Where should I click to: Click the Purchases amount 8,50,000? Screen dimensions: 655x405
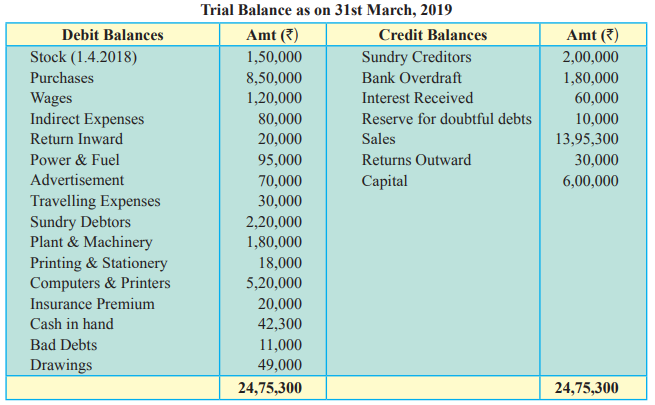(x=274, y=78)
